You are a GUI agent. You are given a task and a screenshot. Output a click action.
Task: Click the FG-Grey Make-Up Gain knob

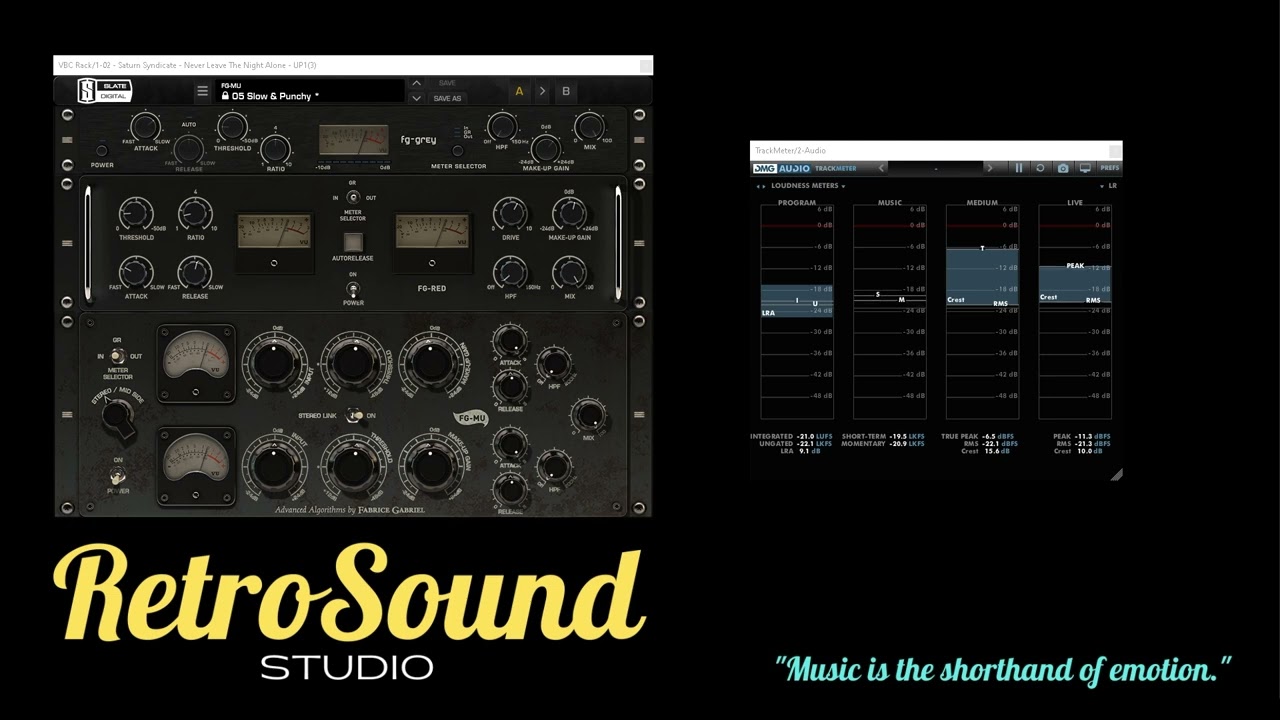[546, 149]
